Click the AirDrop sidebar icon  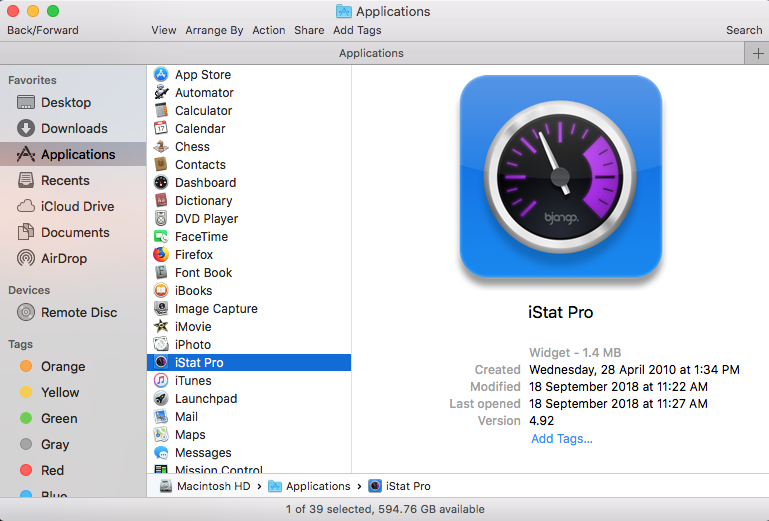(26, 258)
